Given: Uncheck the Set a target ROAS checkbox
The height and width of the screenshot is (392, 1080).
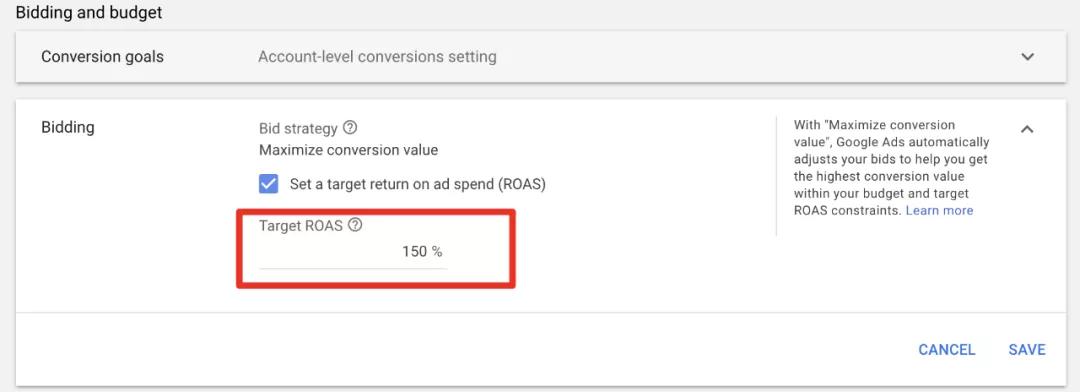Looking at the screenshot, I should (x=269, y=185).
